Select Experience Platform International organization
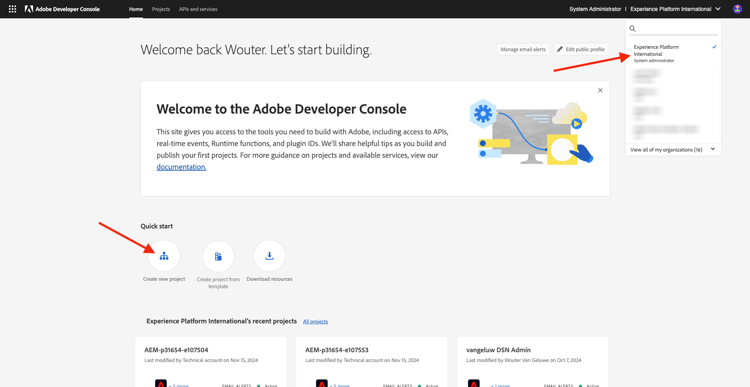The width and height of the screenshot is (750, 387). [x=673, y=54]
